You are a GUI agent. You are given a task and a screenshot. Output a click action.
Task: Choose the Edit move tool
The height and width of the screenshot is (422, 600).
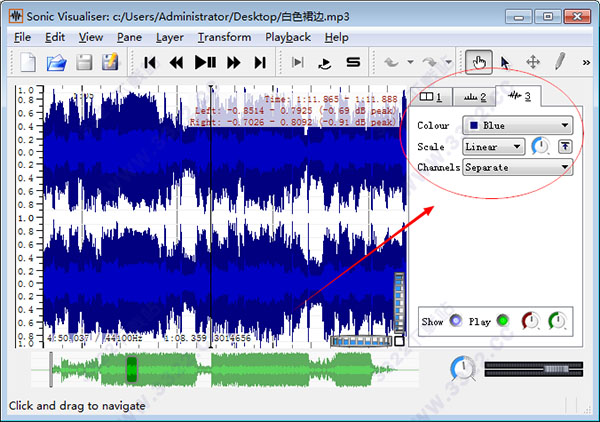coord(532,62)
